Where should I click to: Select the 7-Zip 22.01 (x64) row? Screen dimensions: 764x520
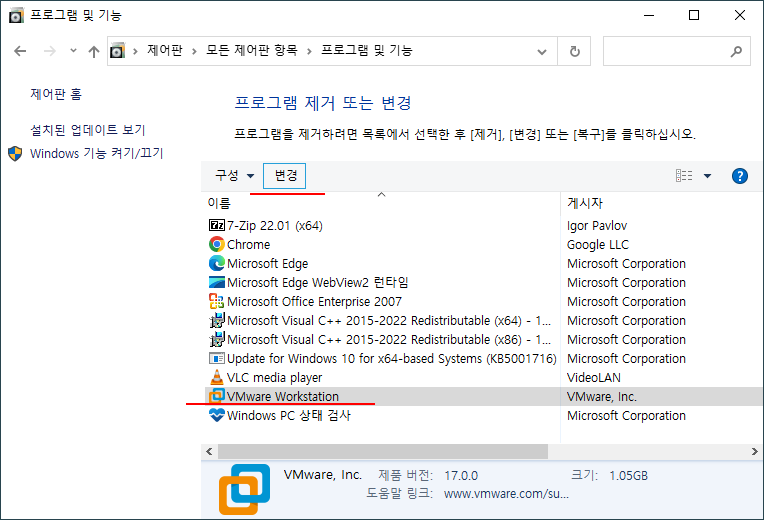pos(482,225)
